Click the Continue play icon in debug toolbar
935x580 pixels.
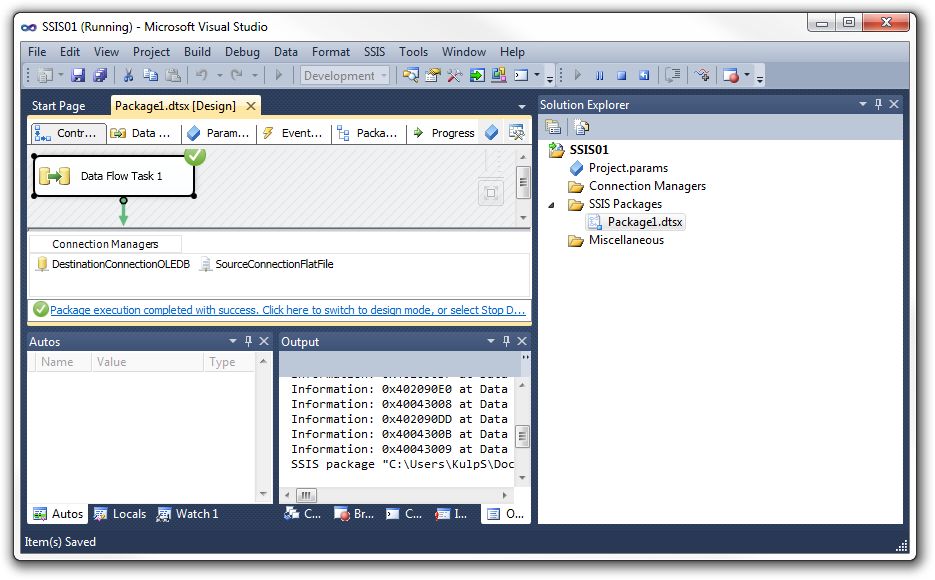click(577, 75)
